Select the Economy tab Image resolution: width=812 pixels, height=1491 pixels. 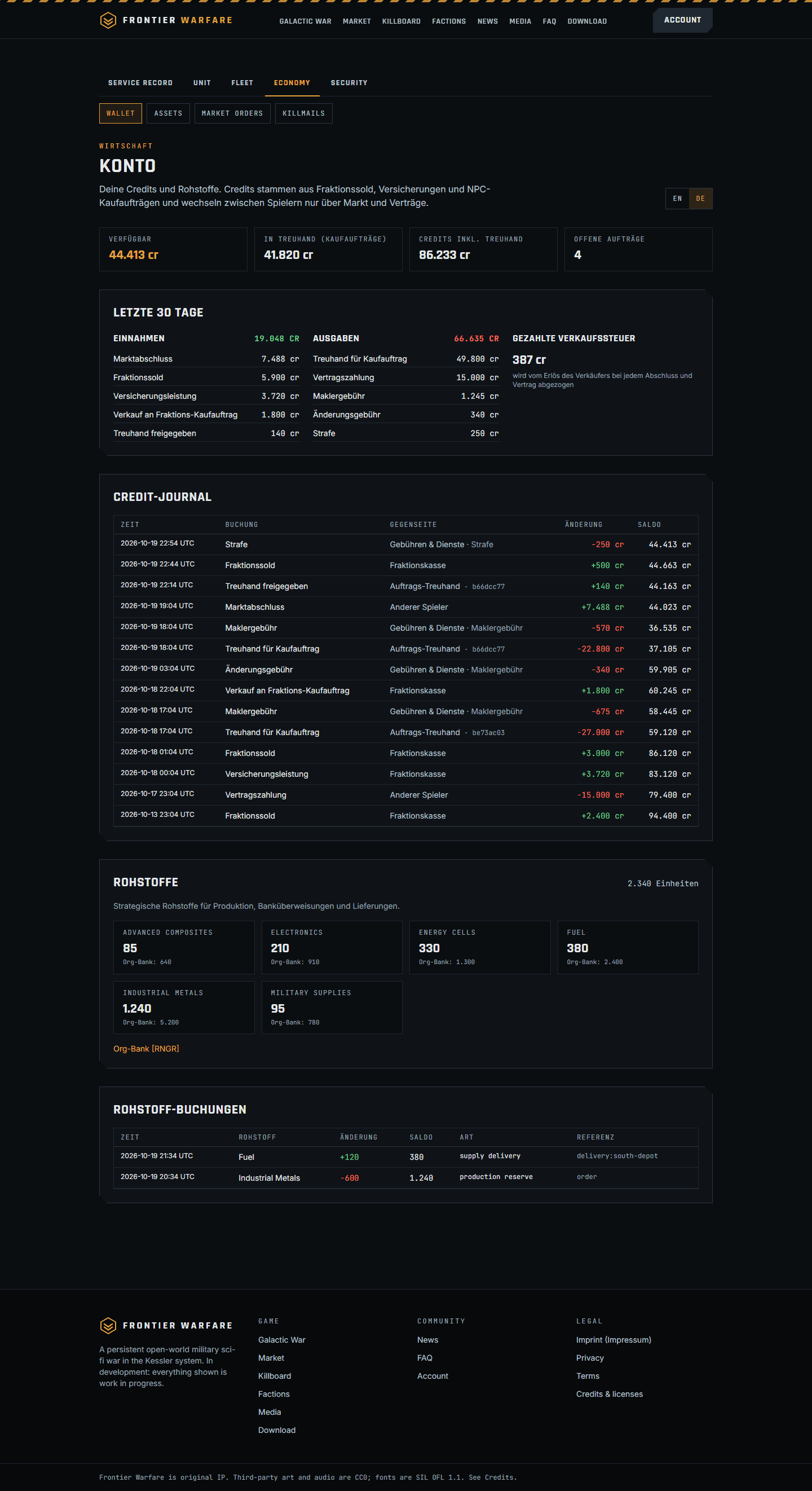point(292,83)
